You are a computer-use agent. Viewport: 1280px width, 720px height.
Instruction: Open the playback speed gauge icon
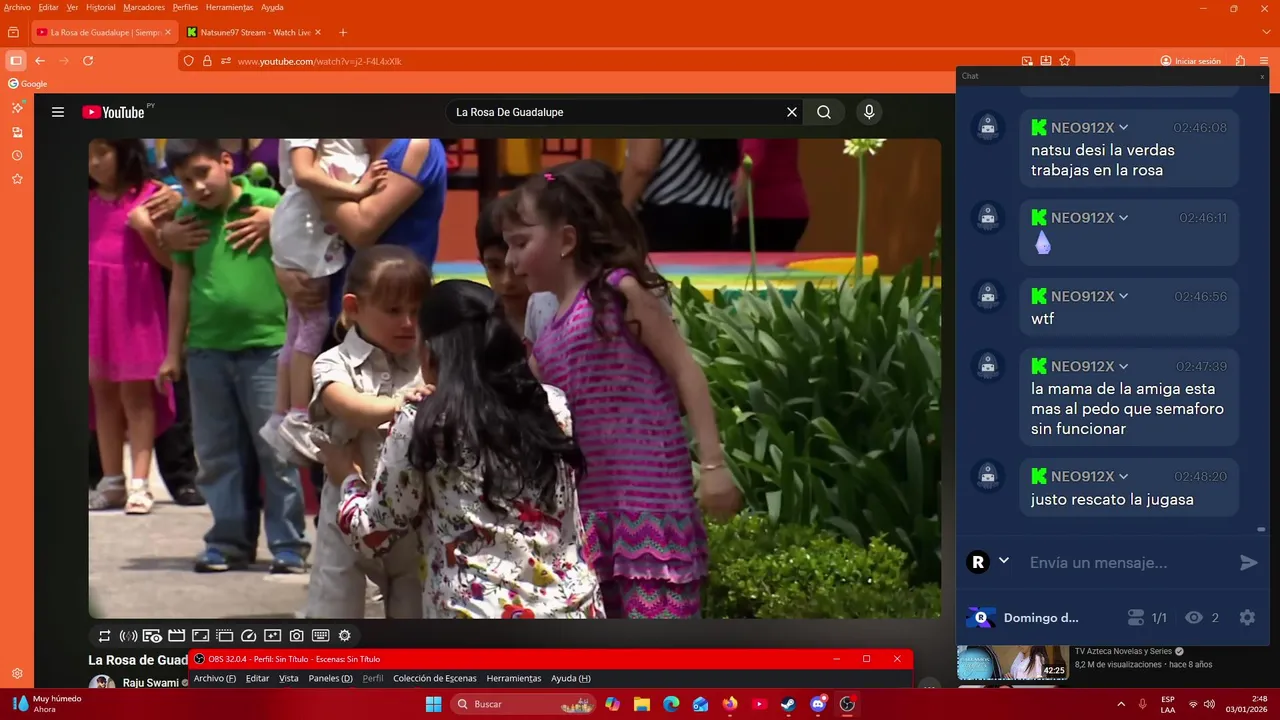[x=249, y=636]
